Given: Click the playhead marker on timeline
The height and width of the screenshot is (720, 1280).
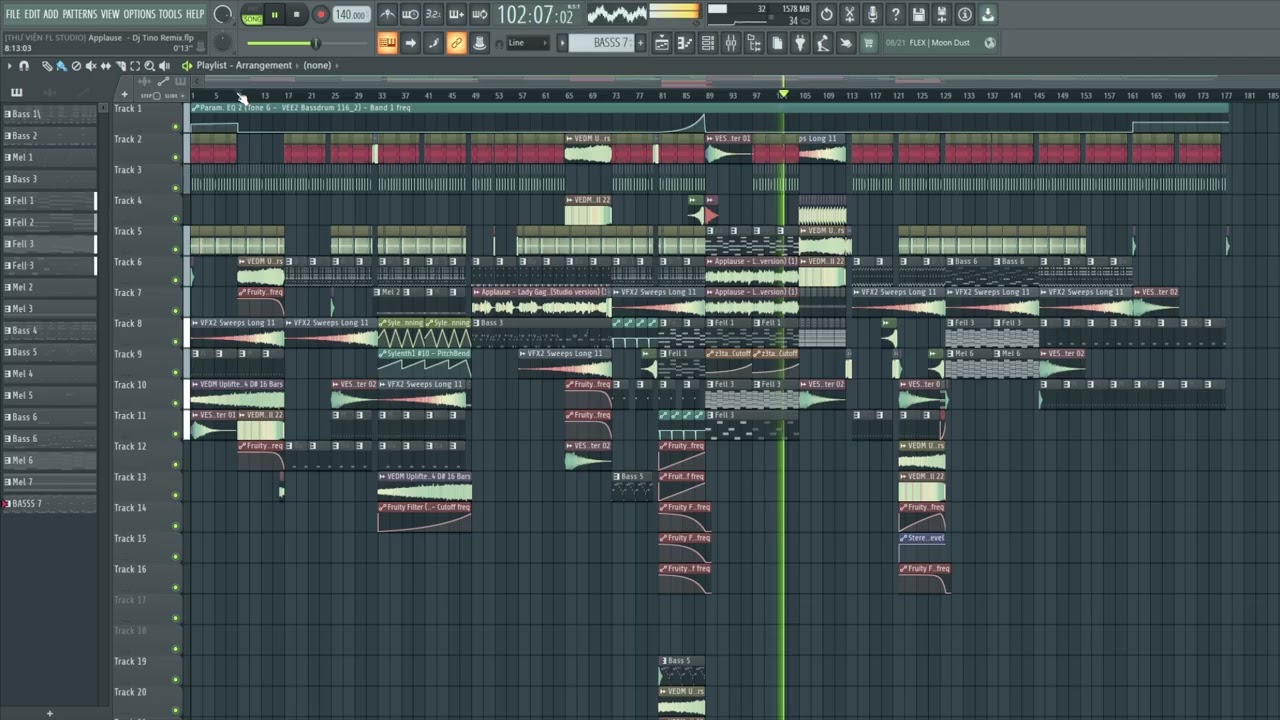Looking at the screenshot, I should click(x=783, y=94).
